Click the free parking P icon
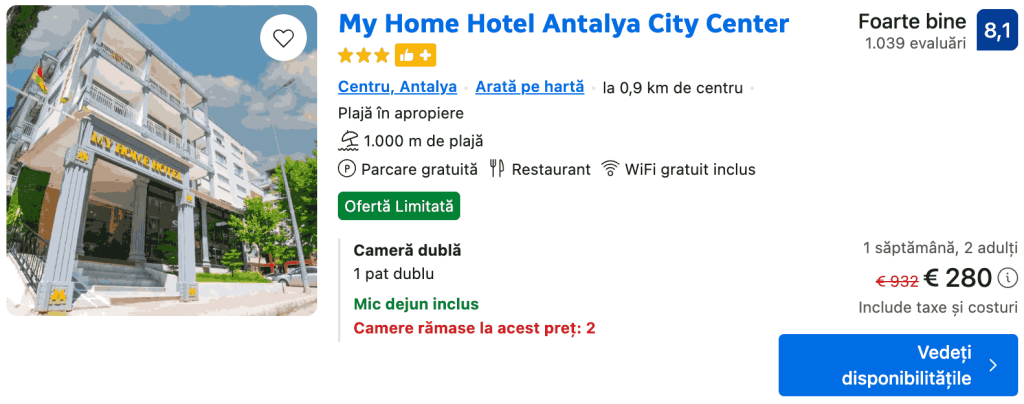 tap(347, 170)
